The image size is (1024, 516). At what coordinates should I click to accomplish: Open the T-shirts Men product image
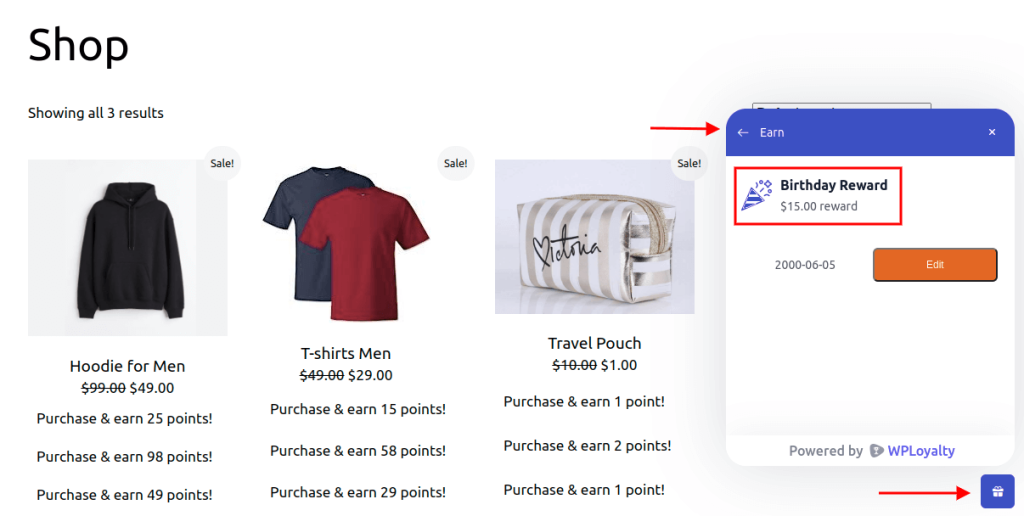[x=345, y=242]
